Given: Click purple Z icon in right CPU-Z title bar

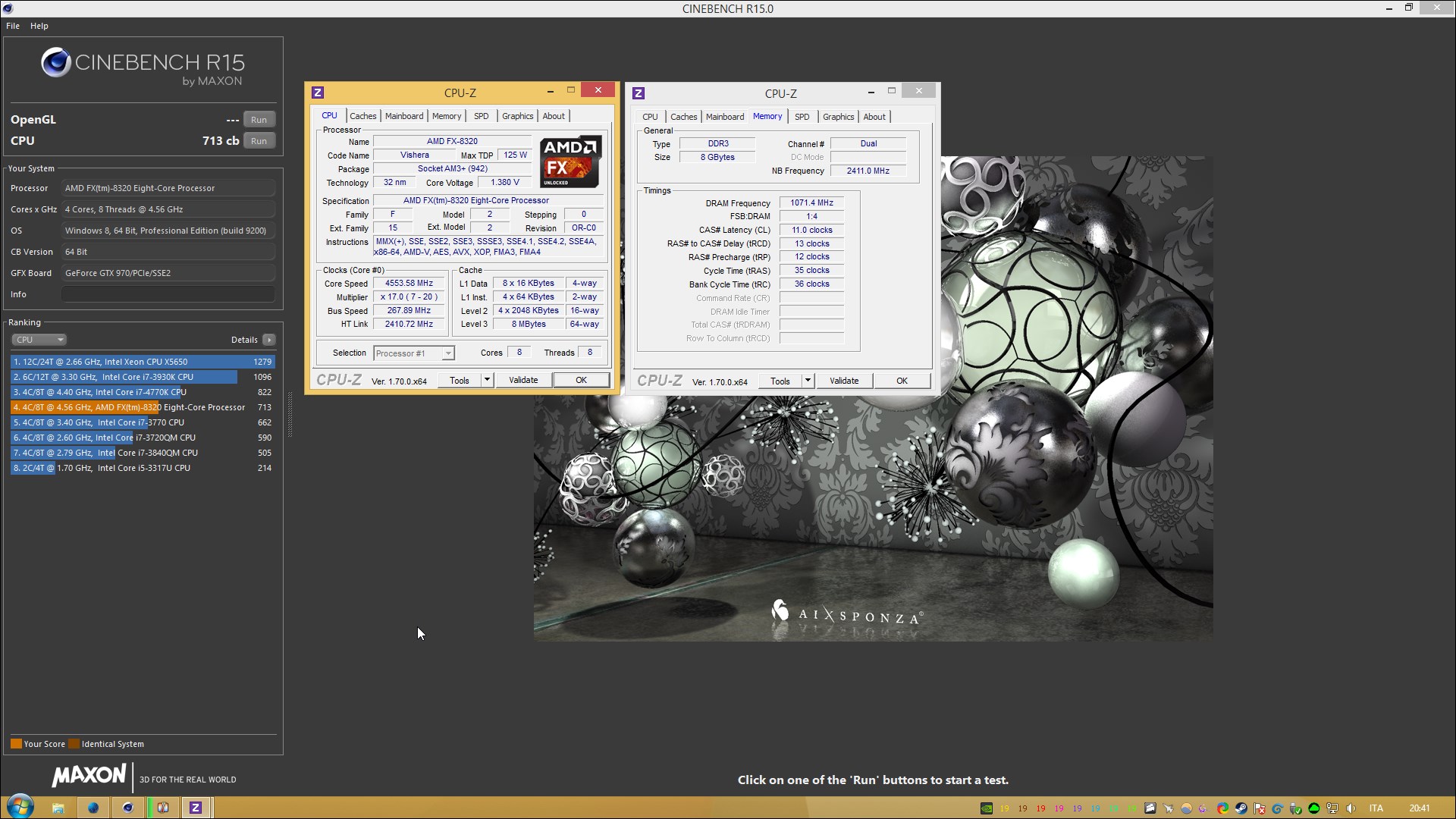Looking at the screenshot, I should point(639,93).
